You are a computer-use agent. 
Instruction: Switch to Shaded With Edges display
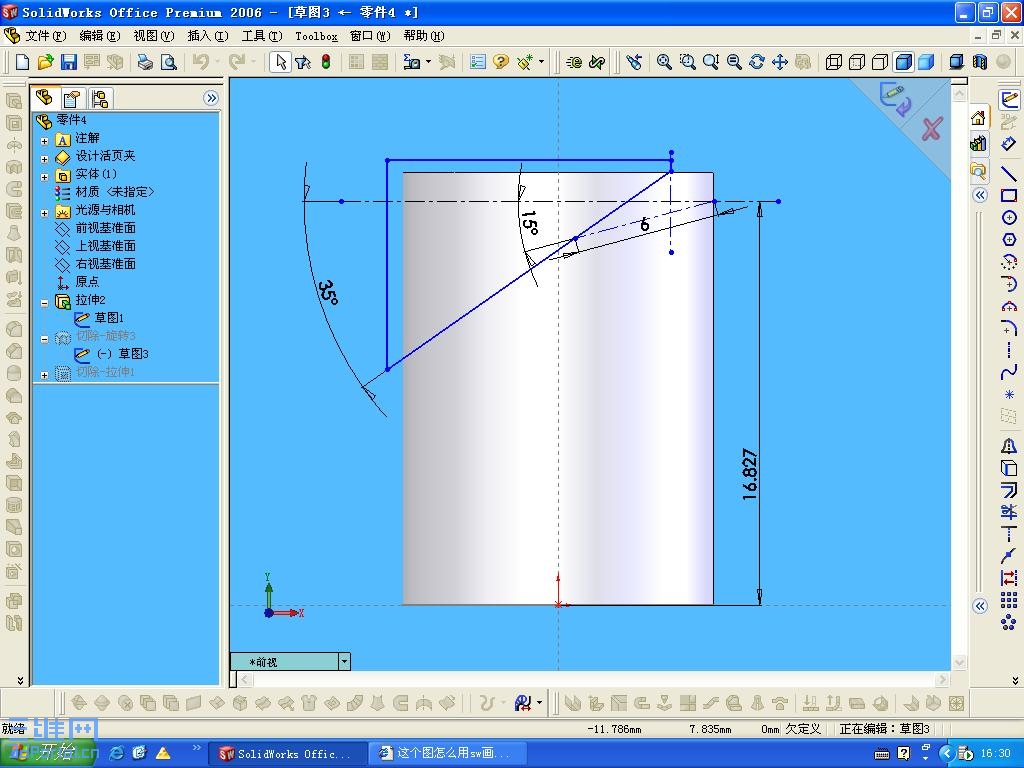904,62
